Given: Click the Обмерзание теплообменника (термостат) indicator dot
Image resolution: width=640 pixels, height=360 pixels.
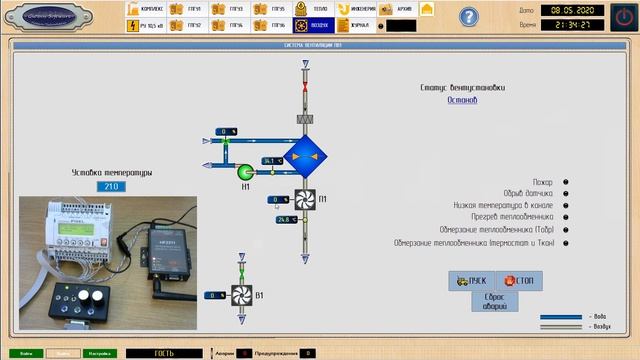Looking at the screenshot, I should (x=566, y=243).
